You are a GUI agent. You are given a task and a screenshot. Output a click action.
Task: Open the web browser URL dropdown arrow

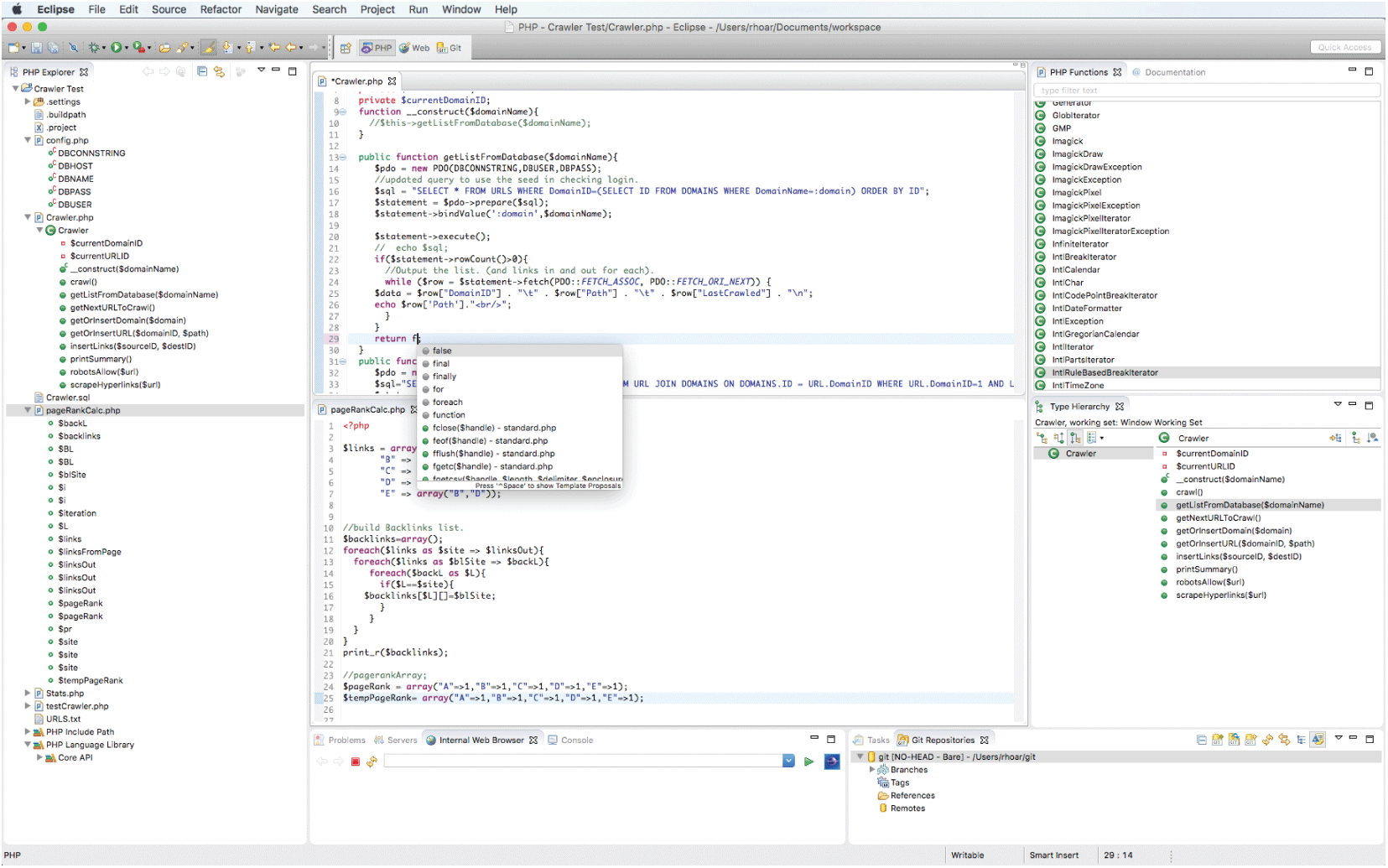[x=788, y=761]
